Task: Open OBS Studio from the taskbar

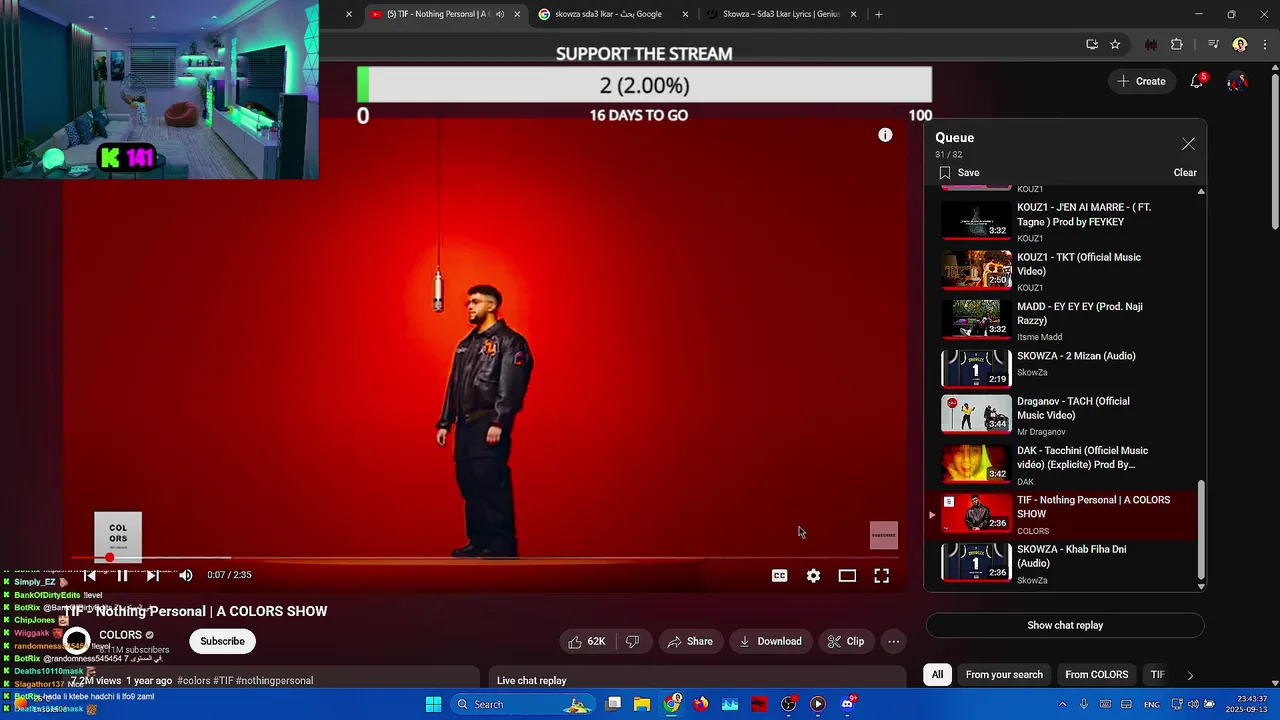Action: [789, 704]
